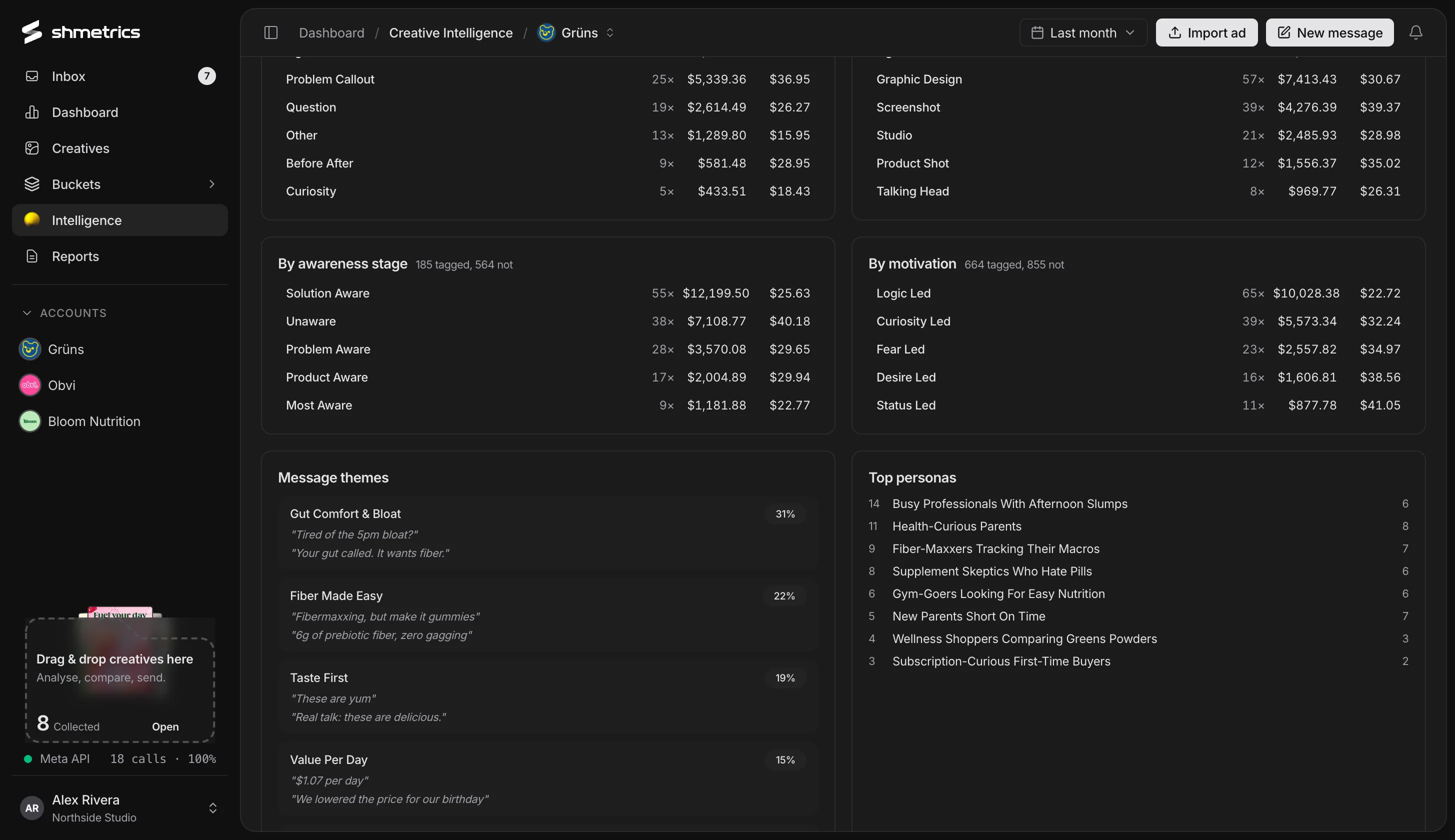
Task: Click the upload icon on Import ad
Action: pos(1174,33)
